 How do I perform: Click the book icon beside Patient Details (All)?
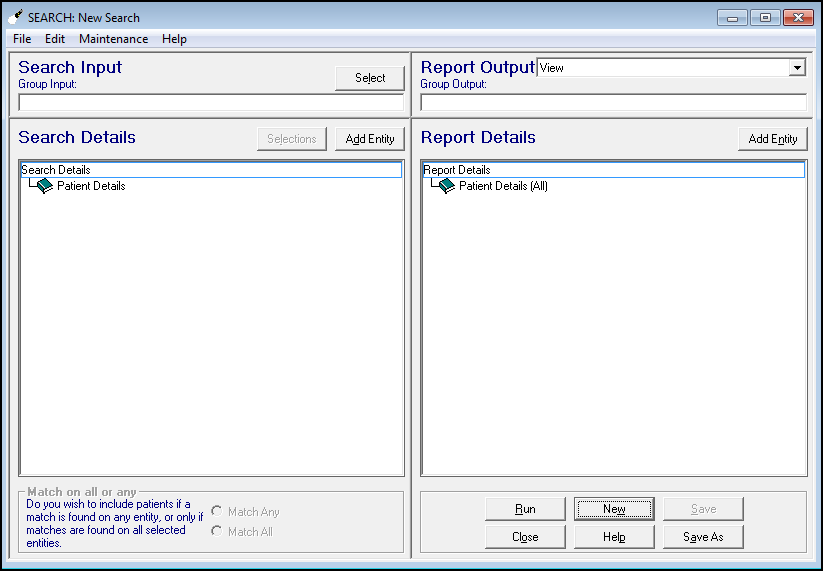click(x=446, y=186)
